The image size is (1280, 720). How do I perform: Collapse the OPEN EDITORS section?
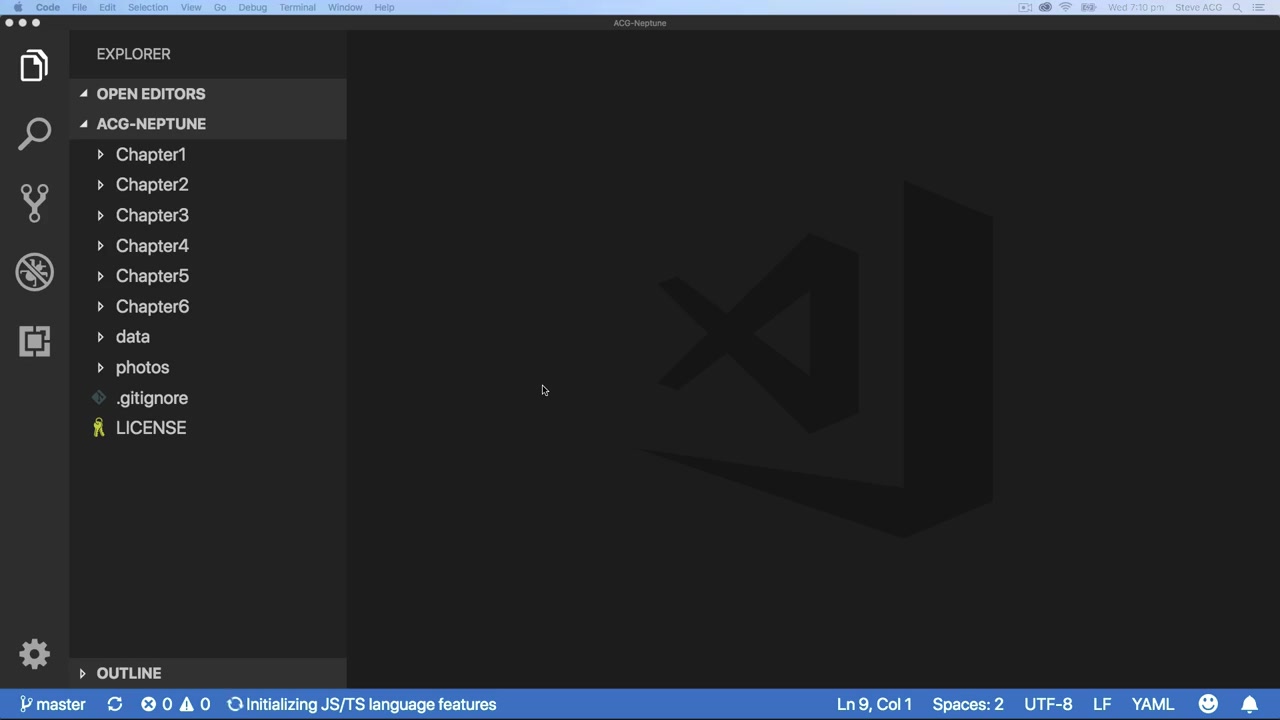pyautogui.click(x=83, y=94)
